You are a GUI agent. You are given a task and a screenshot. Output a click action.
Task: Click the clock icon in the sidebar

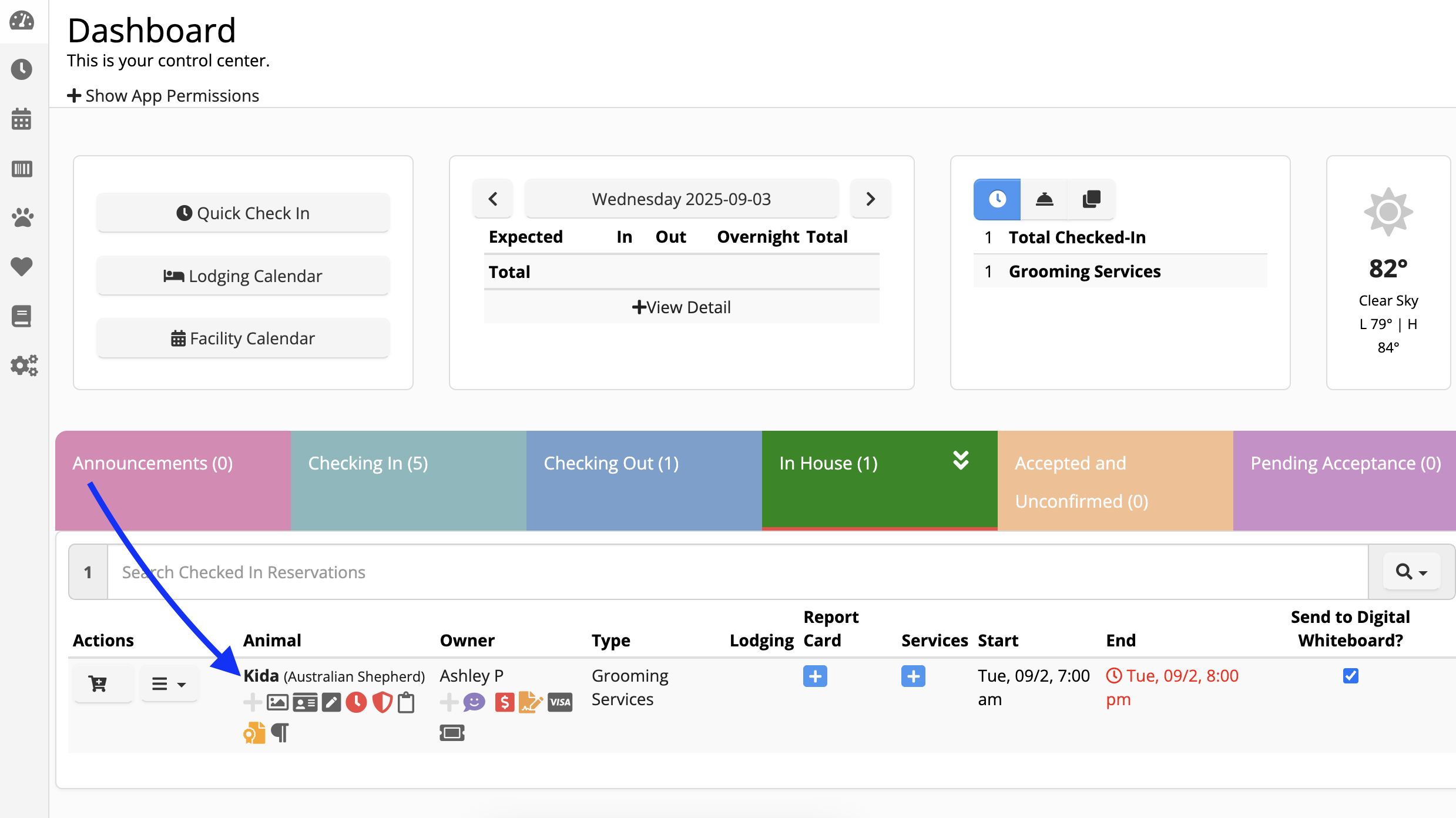click(x=22, y=69)
